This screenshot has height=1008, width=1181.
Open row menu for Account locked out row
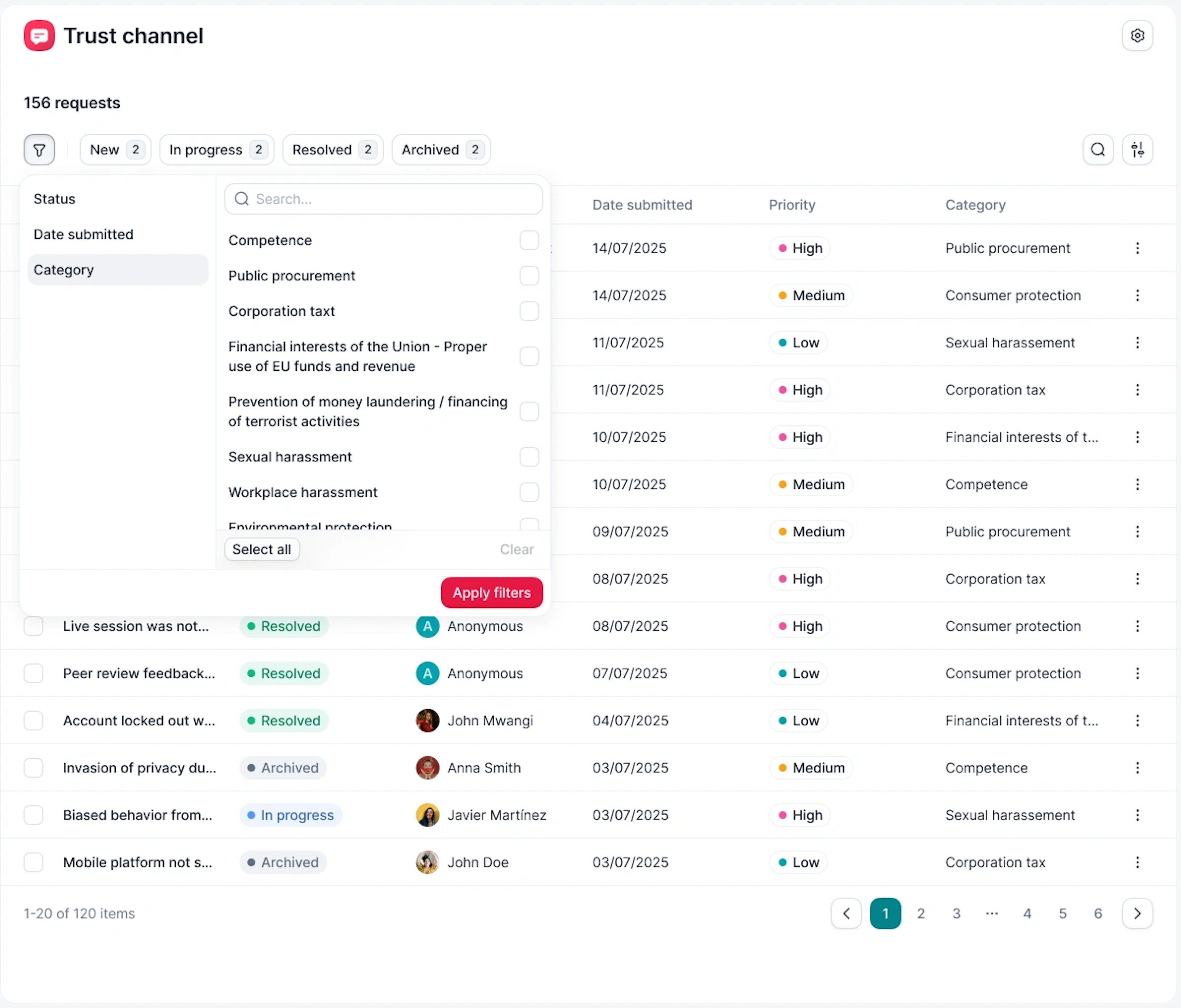click(x=1137, y=721)
